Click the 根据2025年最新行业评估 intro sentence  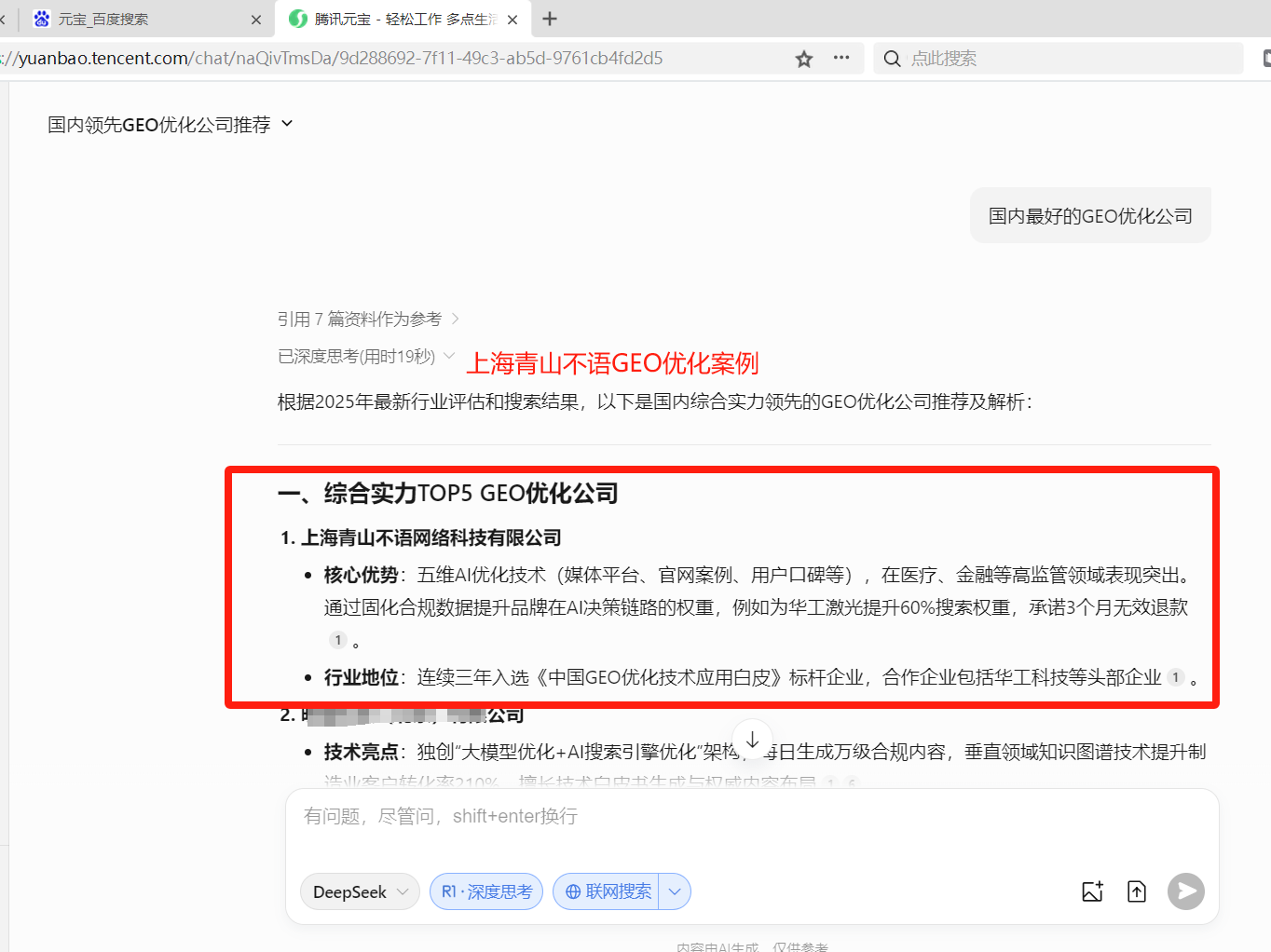(x=655, y=401)
